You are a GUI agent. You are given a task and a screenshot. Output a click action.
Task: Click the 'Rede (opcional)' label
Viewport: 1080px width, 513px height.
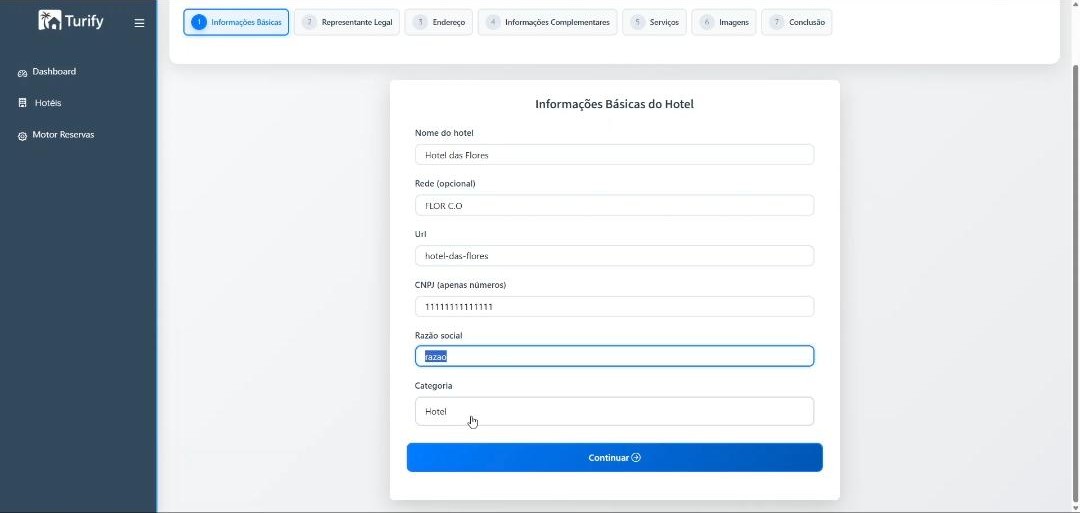click(445, 183)
